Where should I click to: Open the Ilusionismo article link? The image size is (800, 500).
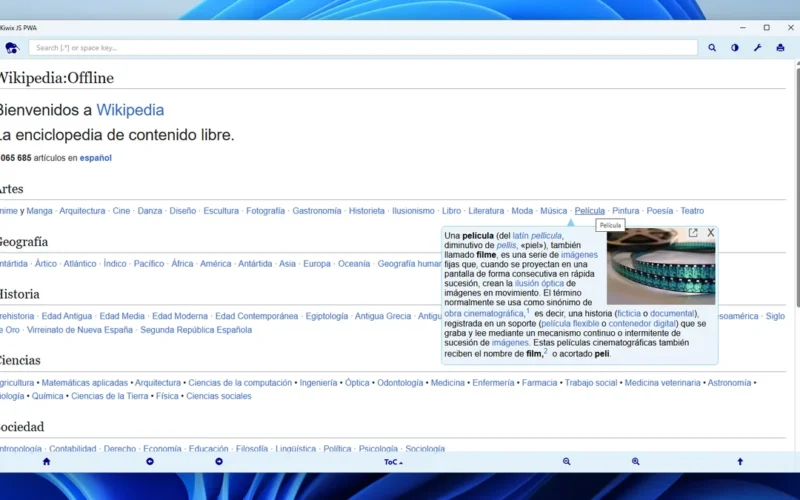[413, 211]
